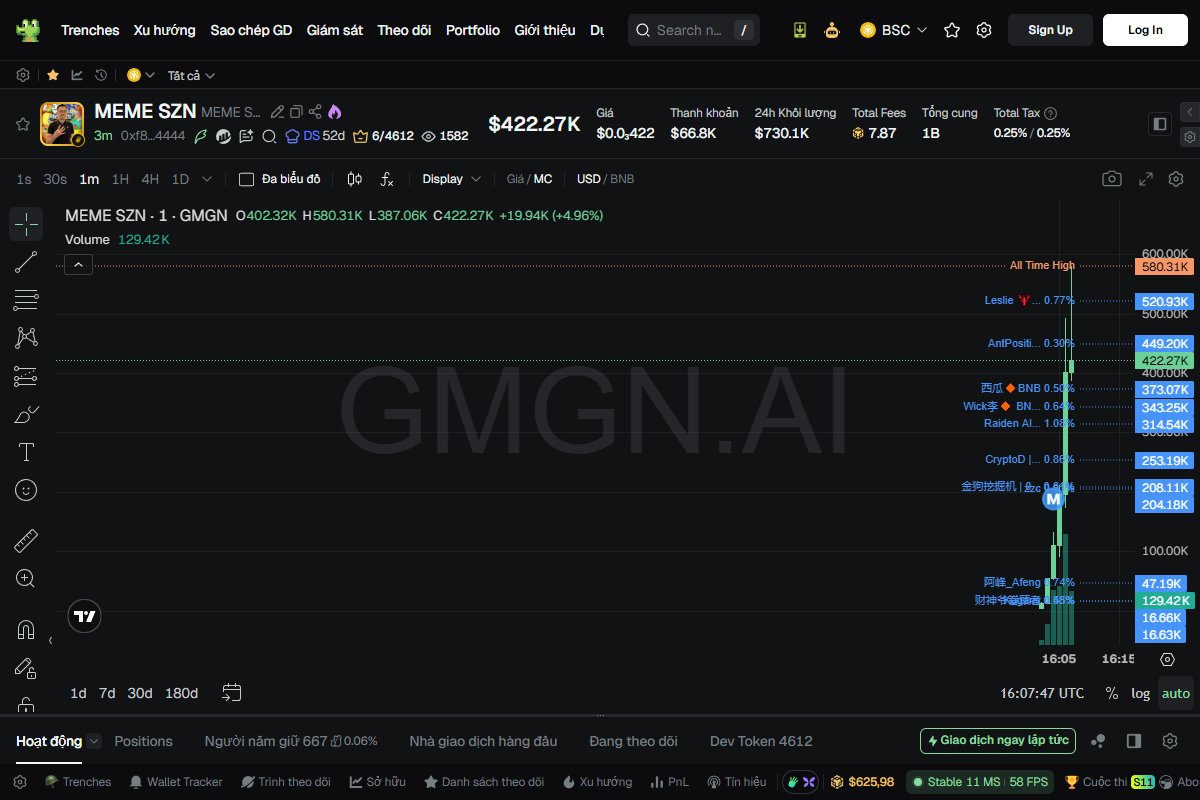1200x800 pixels.
Task: Toggle the side panel layout icon
Action: coord(1160,124)
